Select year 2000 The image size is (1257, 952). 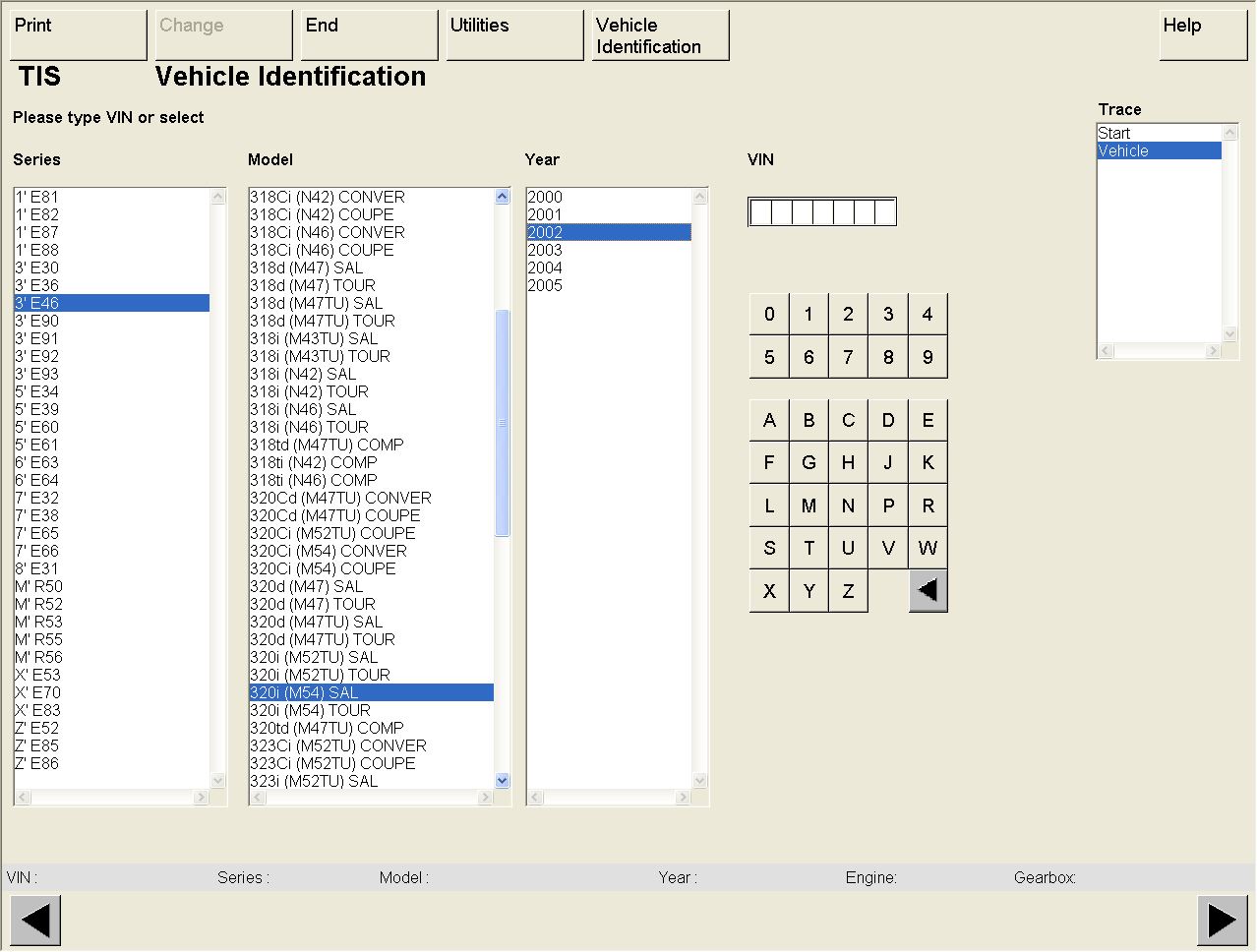[609, 197]
